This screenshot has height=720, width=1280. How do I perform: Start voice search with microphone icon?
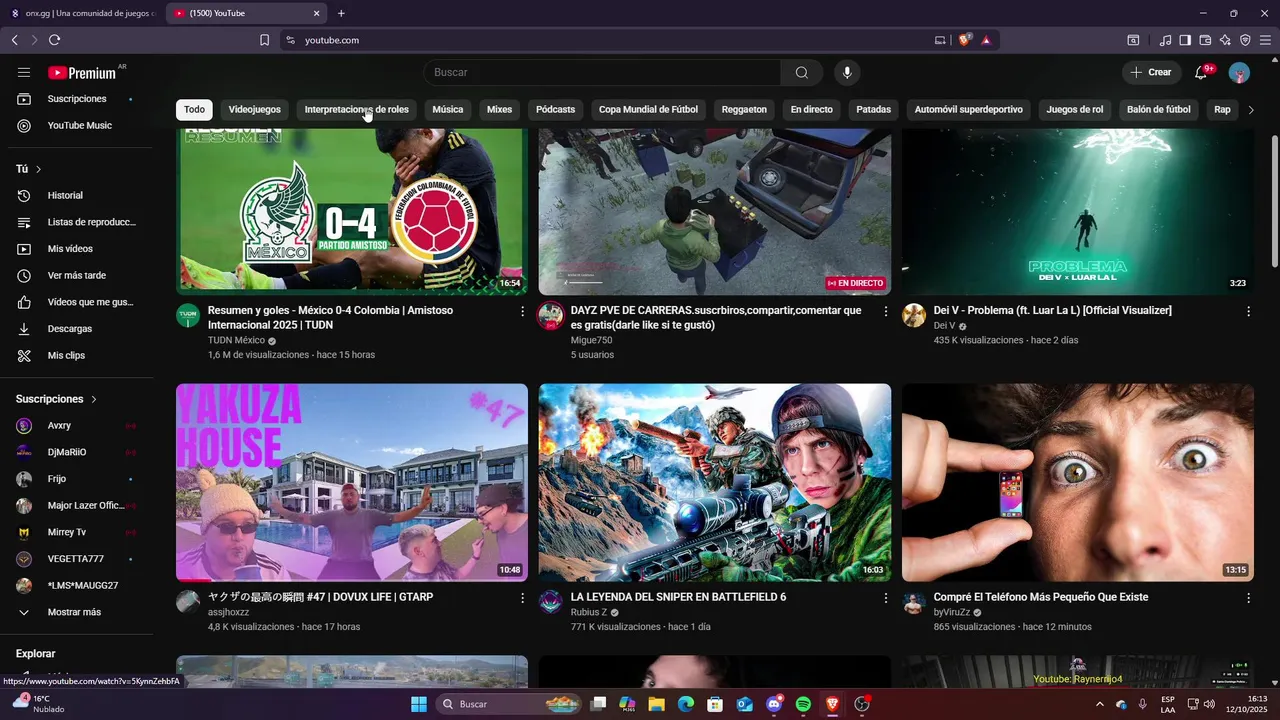tap(847, 72)
